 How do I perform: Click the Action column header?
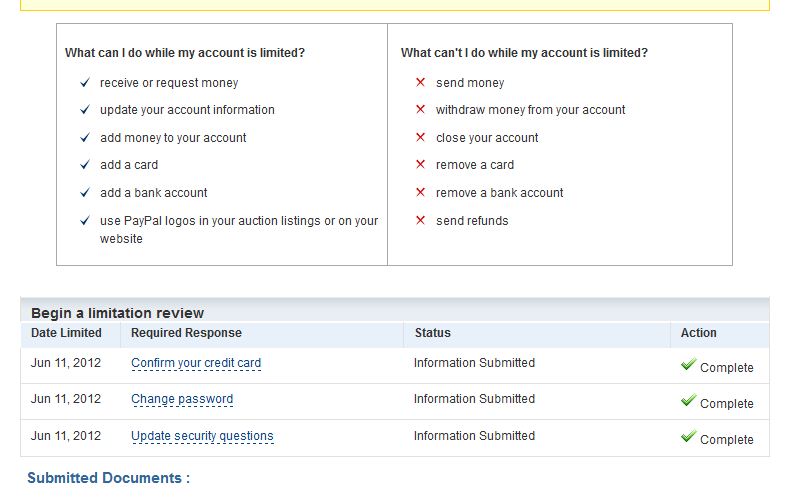(698, 333)
